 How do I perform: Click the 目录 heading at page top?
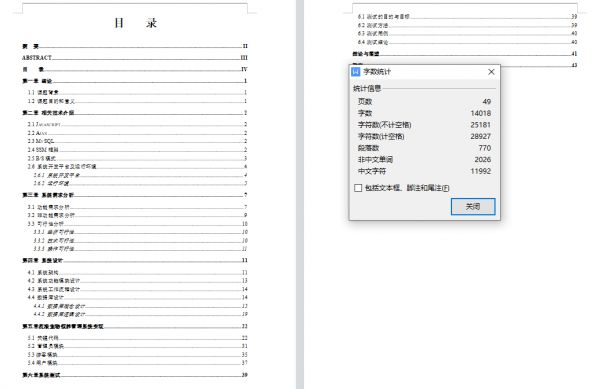click(x=135, y=23)
